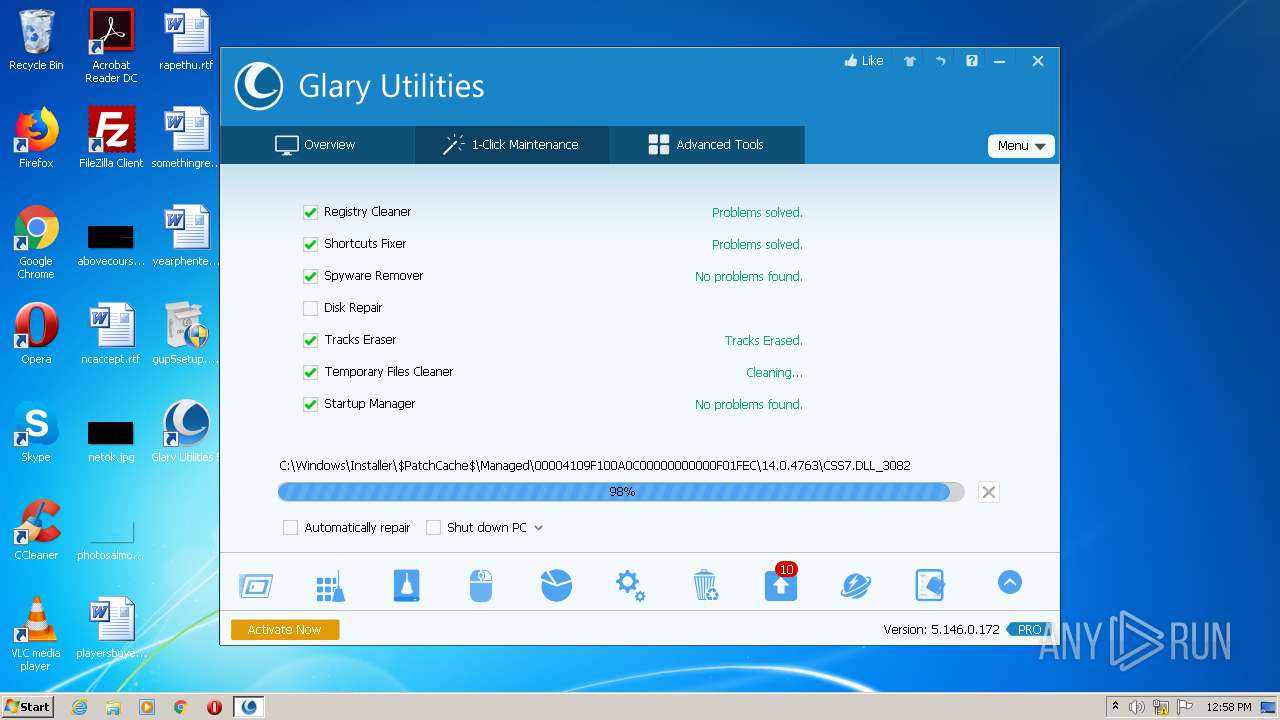Open the Glary Utilities desktop shortcut
The height and width of the screenshot is (720, 1280).
click(186, 431)
